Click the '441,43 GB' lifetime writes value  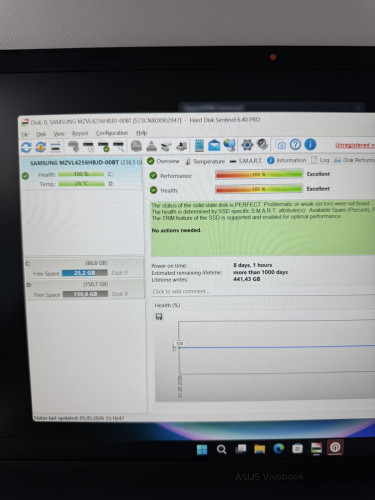(x=247, y=279)
